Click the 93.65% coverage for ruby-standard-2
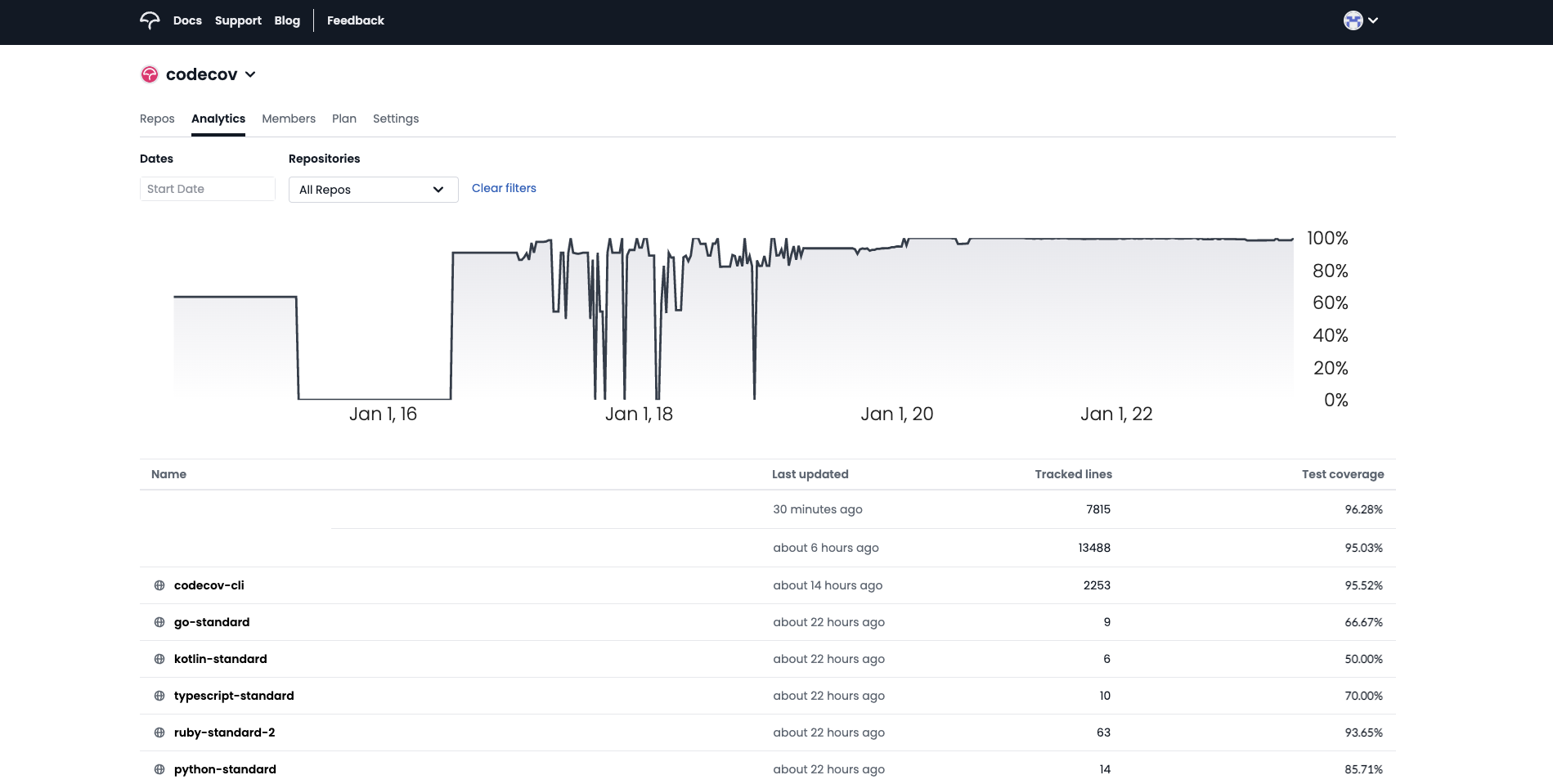This screenshot has height=784, width=1553. 1363,732
